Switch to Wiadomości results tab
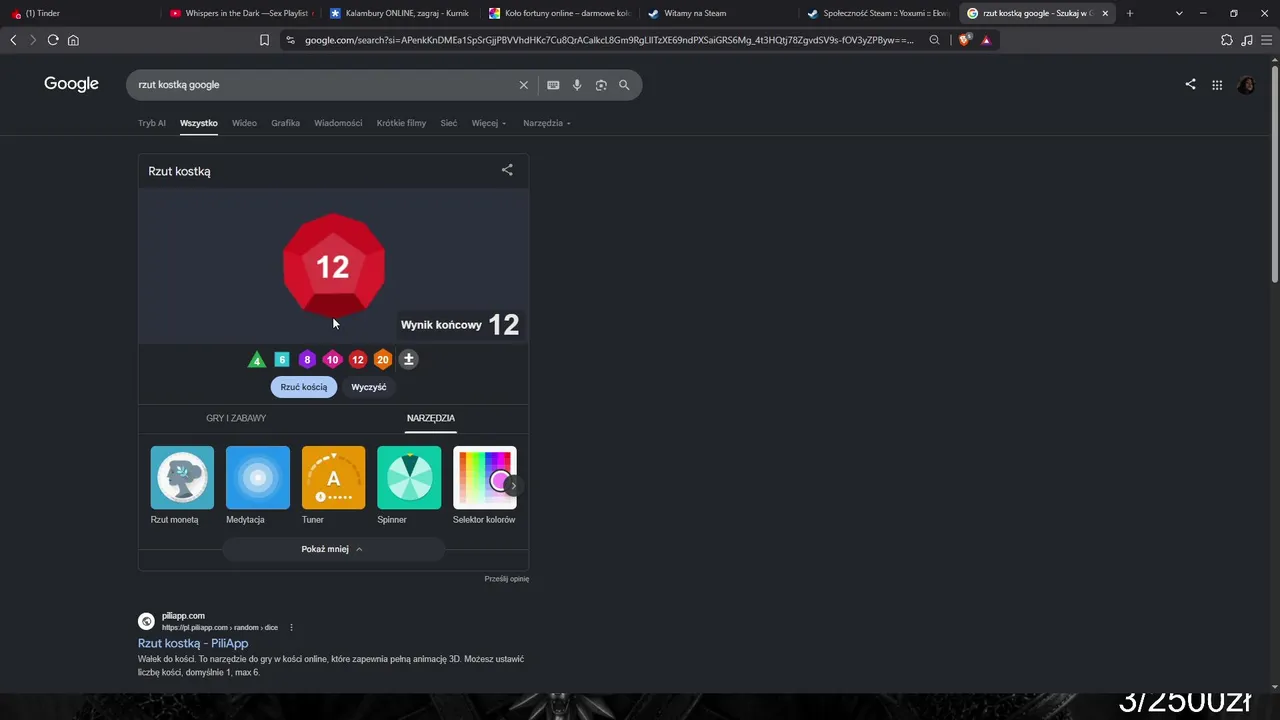The width and height of the screenshot is (1280, 720). (x=338, y=123)
